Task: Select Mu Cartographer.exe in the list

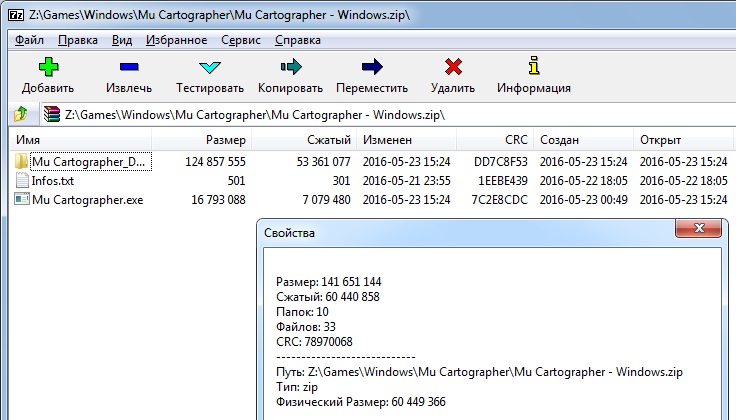Action: pyautogui.click(x=87, y=200)
